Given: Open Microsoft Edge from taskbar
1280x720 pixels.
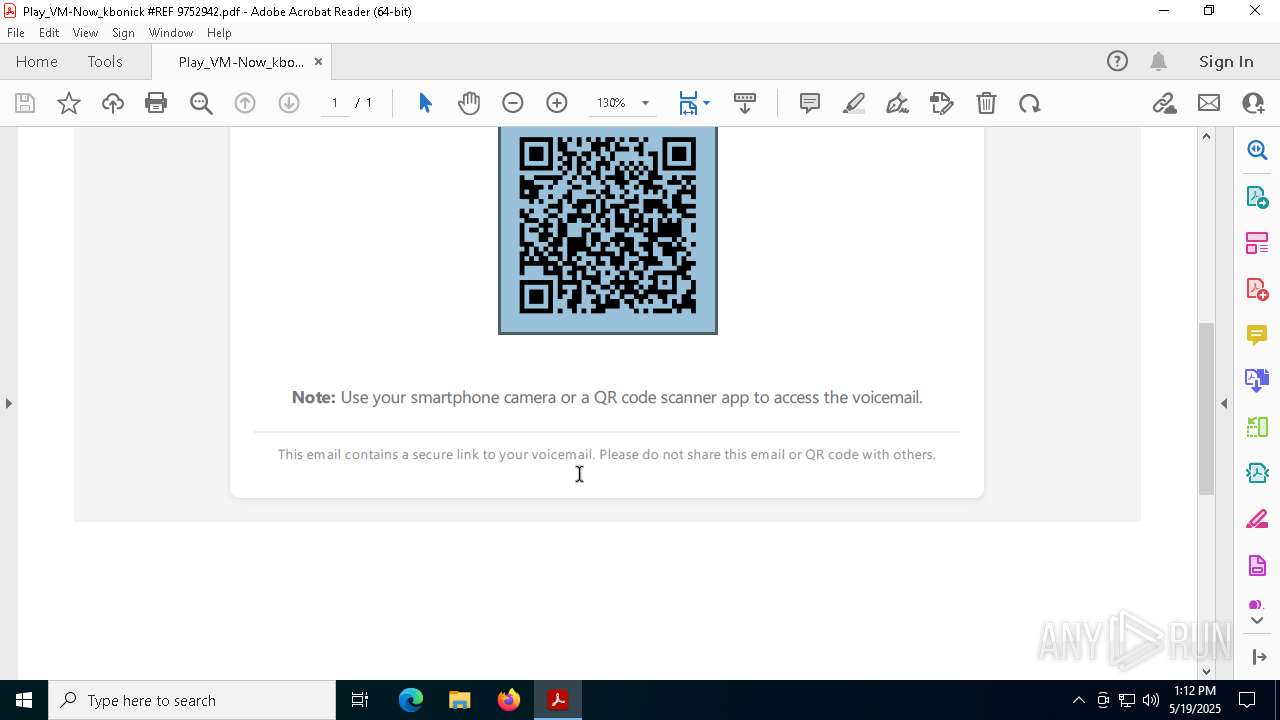Looking at the screenshot, I should (411, 700).
